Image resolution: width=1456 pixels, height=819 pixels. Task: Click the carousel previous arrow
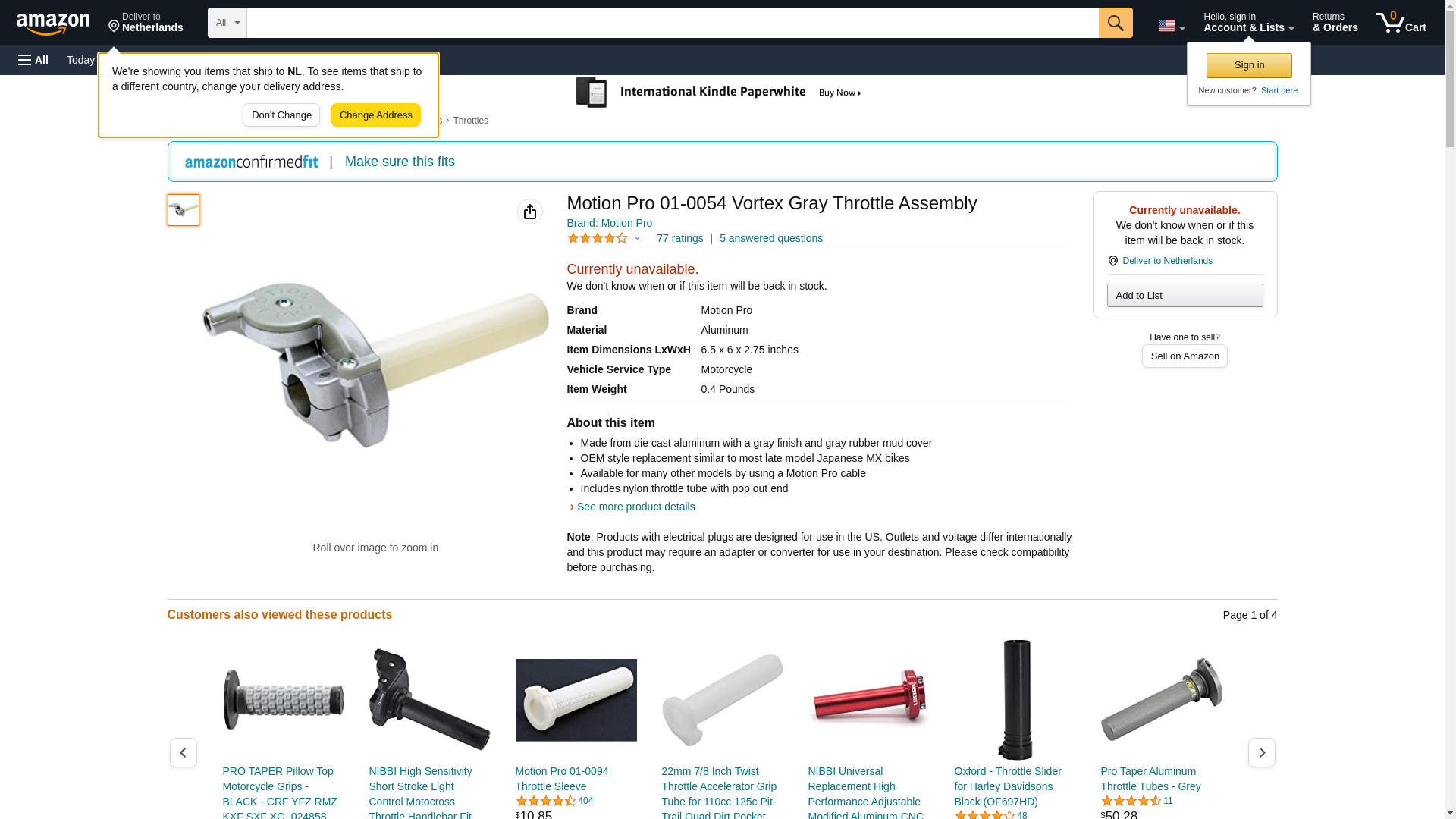(x=183, y=752)
